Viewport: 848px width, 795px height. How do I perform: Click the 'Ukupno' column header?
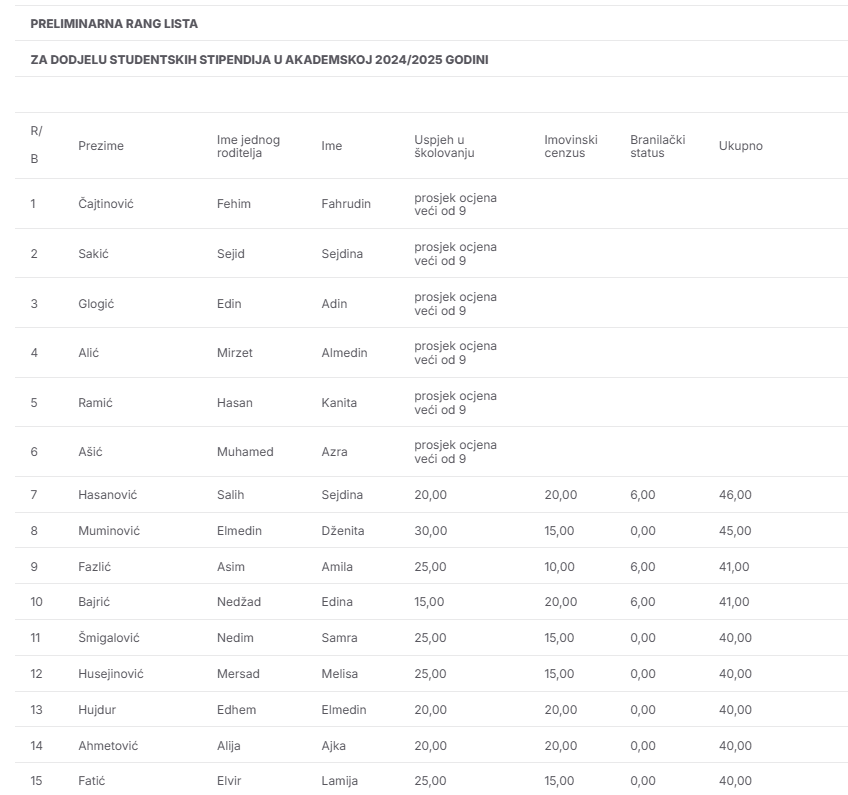click(x=740, y=146)
